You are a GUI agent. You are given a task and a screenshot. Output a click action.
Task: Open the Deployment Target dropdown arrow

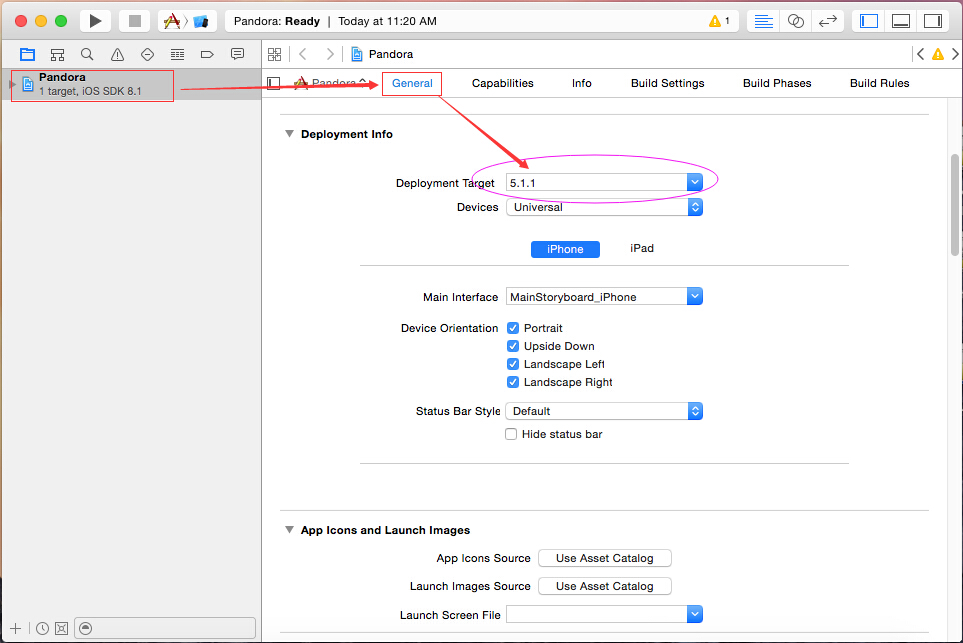695,182
